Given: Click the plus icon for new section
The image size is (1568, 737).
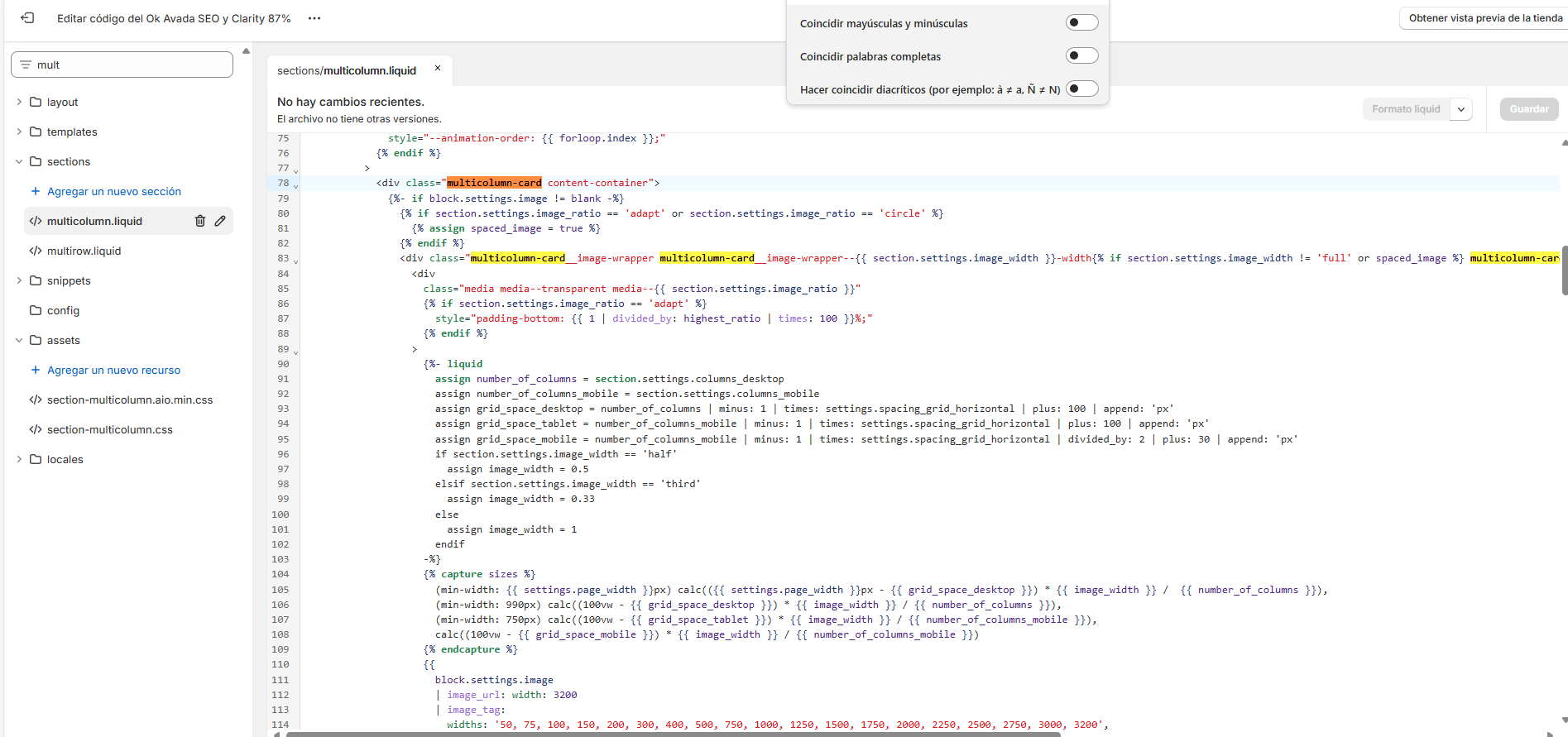Looking at the screenshot, I should (36, 191).
